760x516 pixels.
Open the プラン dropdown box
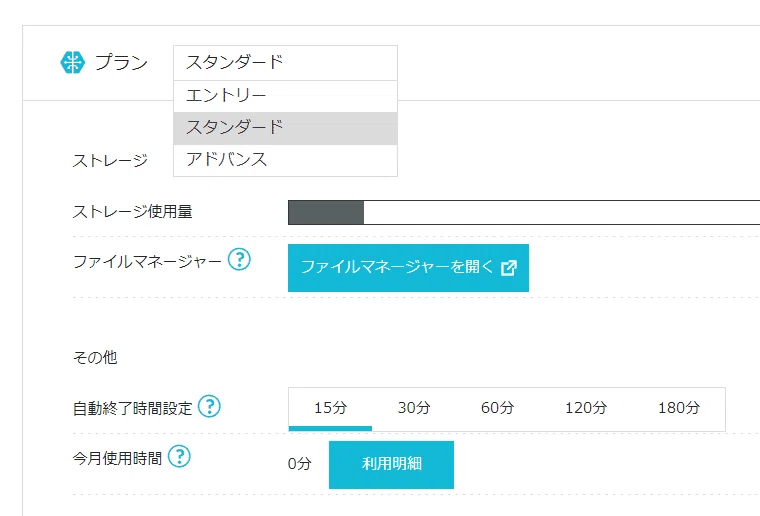click(285, 62)
